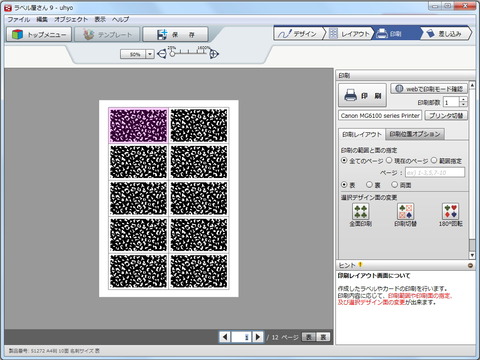The height and width of the screenshot is (360, 480).
Task: Click the large 印刷 print button
Action: 362,95
